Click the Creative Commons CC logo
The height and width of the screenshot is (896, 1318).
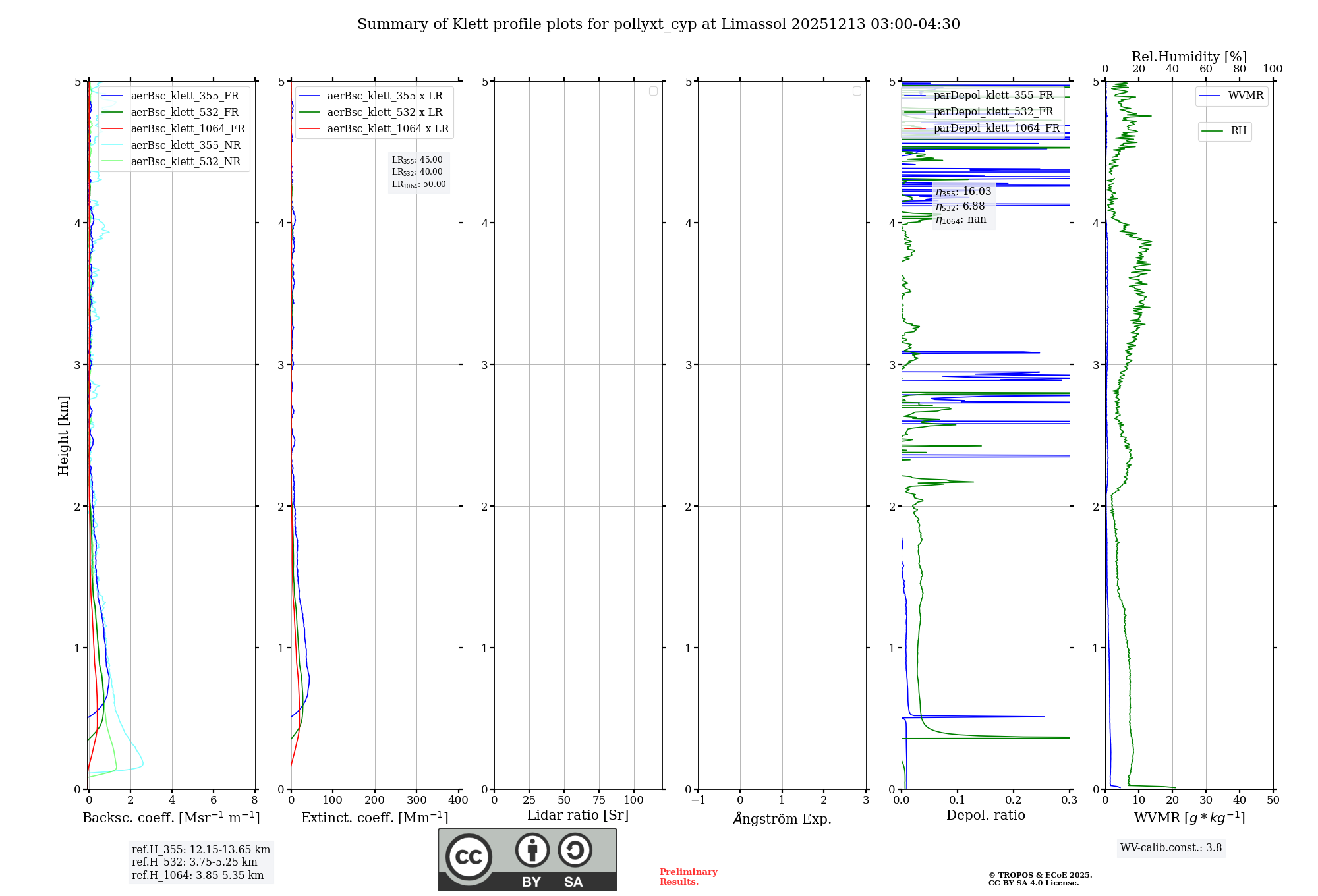pyautogui.click(x=469, y=857)
